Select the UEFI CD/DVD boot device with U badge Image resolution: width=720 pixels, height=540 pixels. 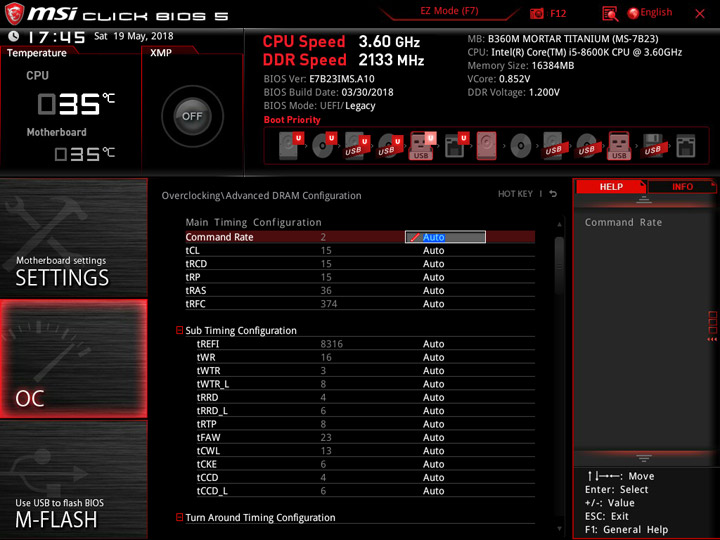(x=324, y=146)
